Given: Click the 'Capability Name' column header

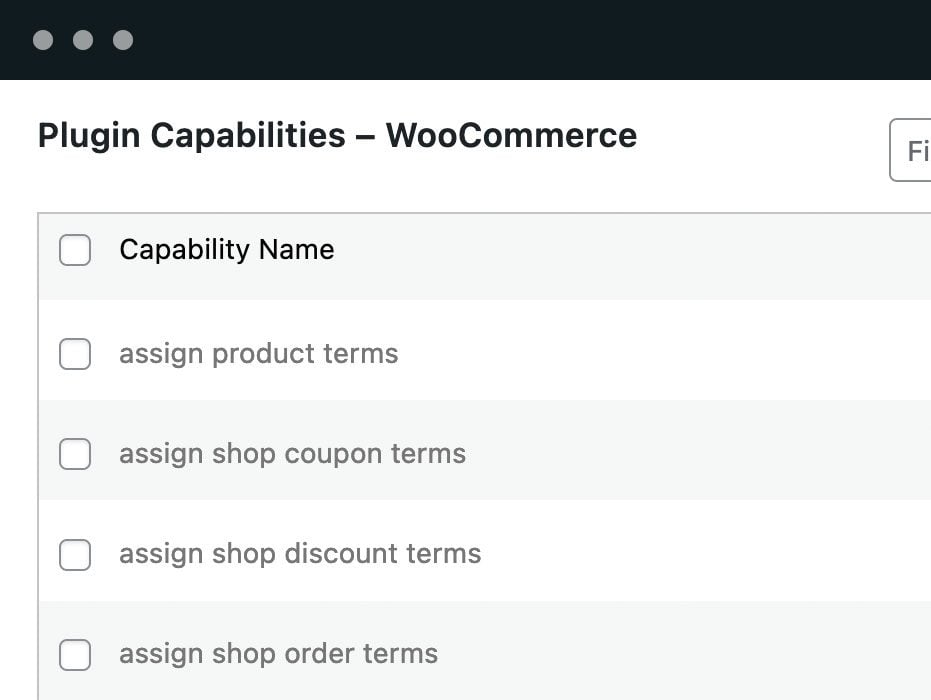Looking at the screenshot, I should (226, 250).
